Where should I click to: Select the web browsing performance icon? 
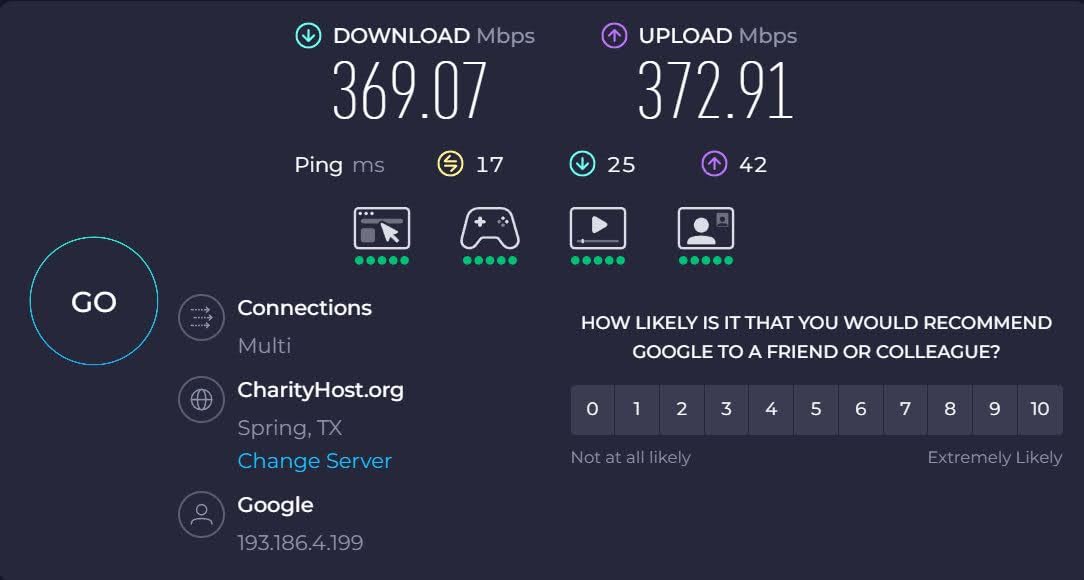(x=382, y=228)
